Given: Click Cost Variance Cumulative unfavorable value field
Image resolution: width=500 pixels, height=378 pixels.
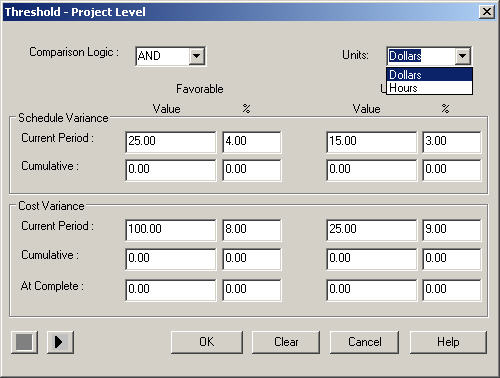Looking at the screenshot, I should (371, 259).
